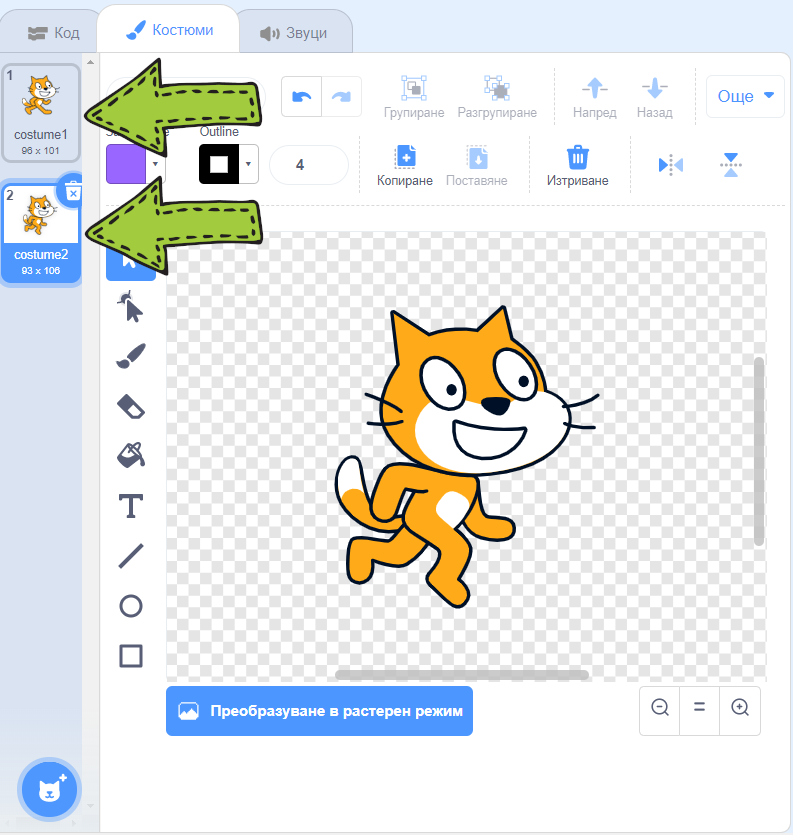Select the Rectangle tool

click(x=130, y=656)
